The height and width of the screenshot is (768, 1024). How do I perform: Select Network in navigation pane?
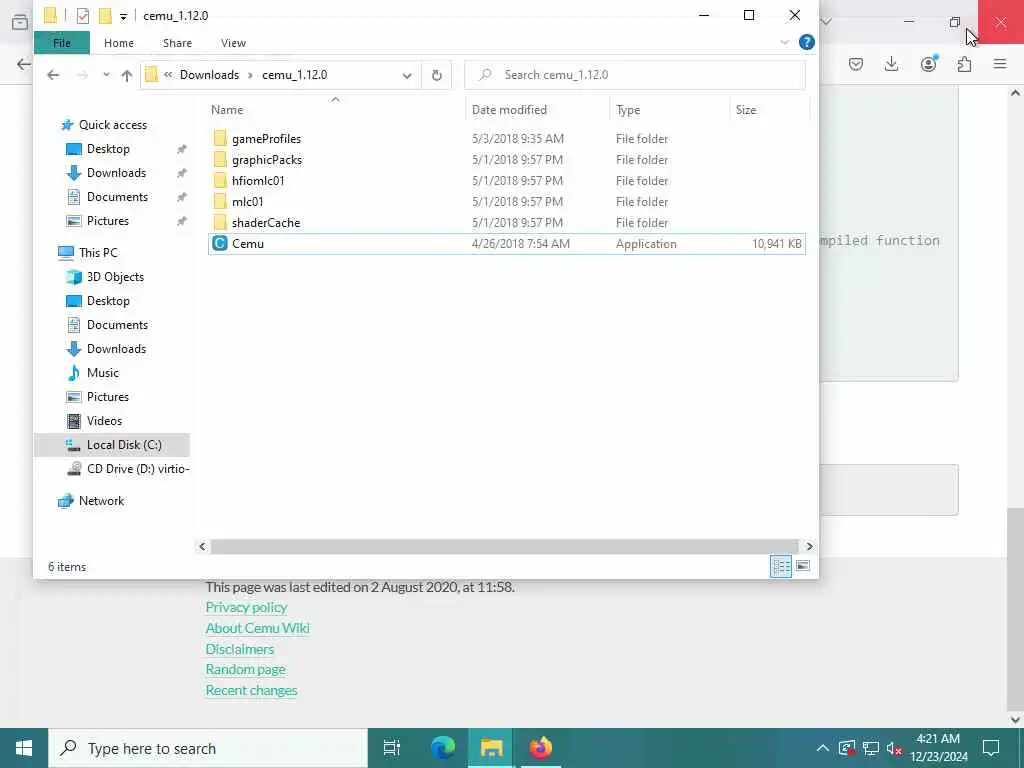pyautogui.click(x=101, y=501)
